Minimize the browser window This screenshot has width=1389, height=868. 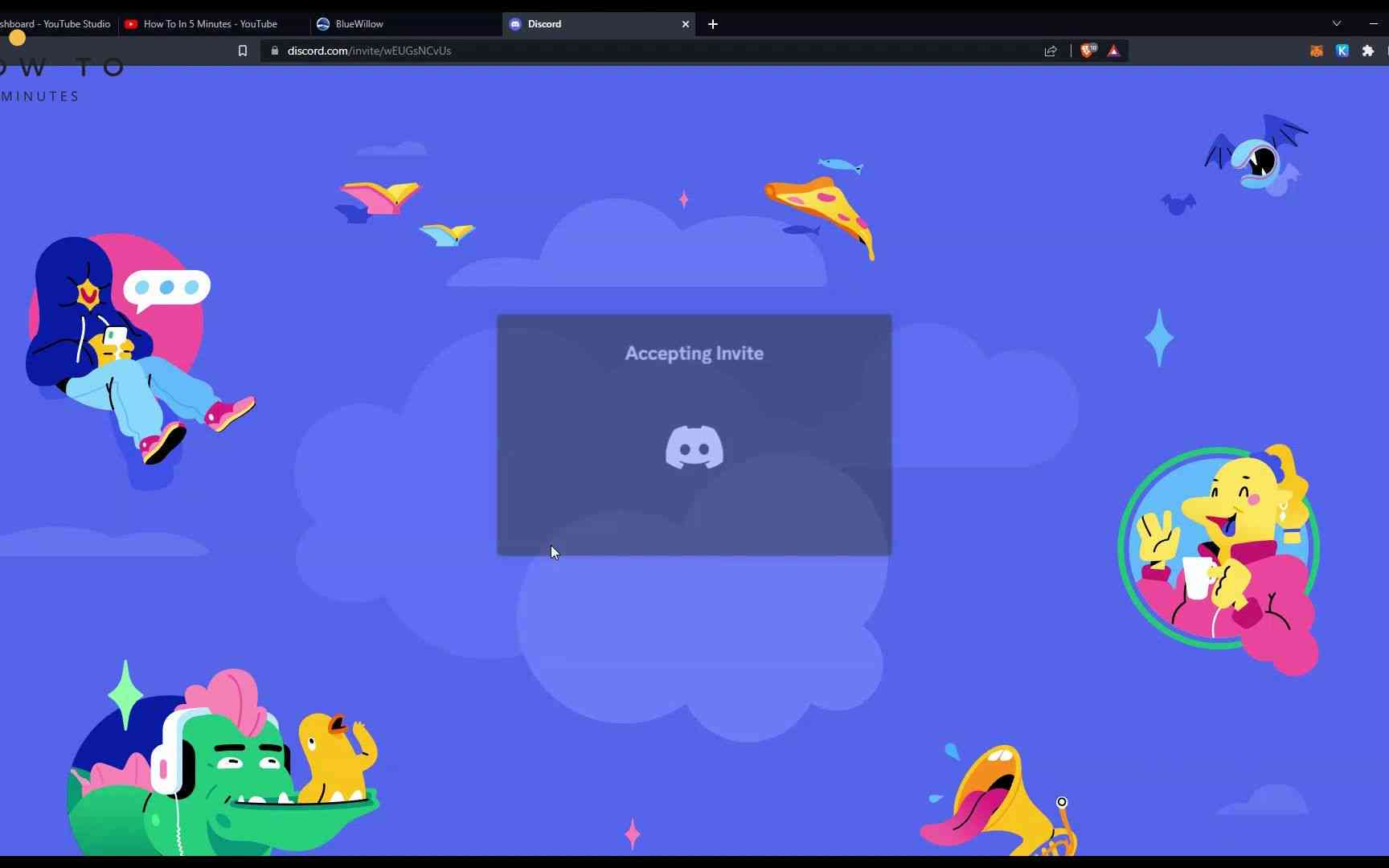coord(1373,24)
